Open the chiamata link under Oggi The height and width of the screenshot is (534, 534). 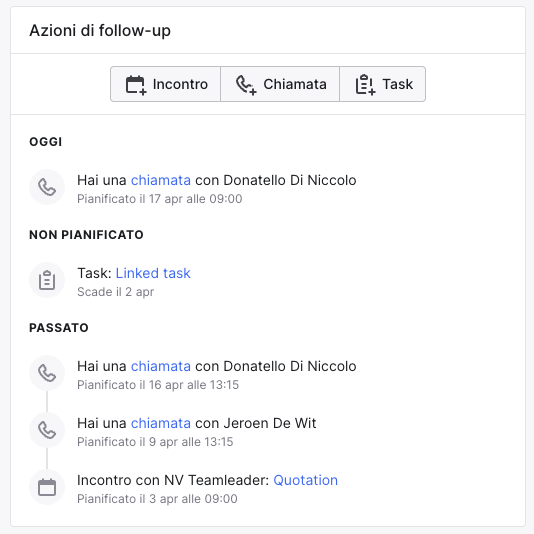[160, 180]
